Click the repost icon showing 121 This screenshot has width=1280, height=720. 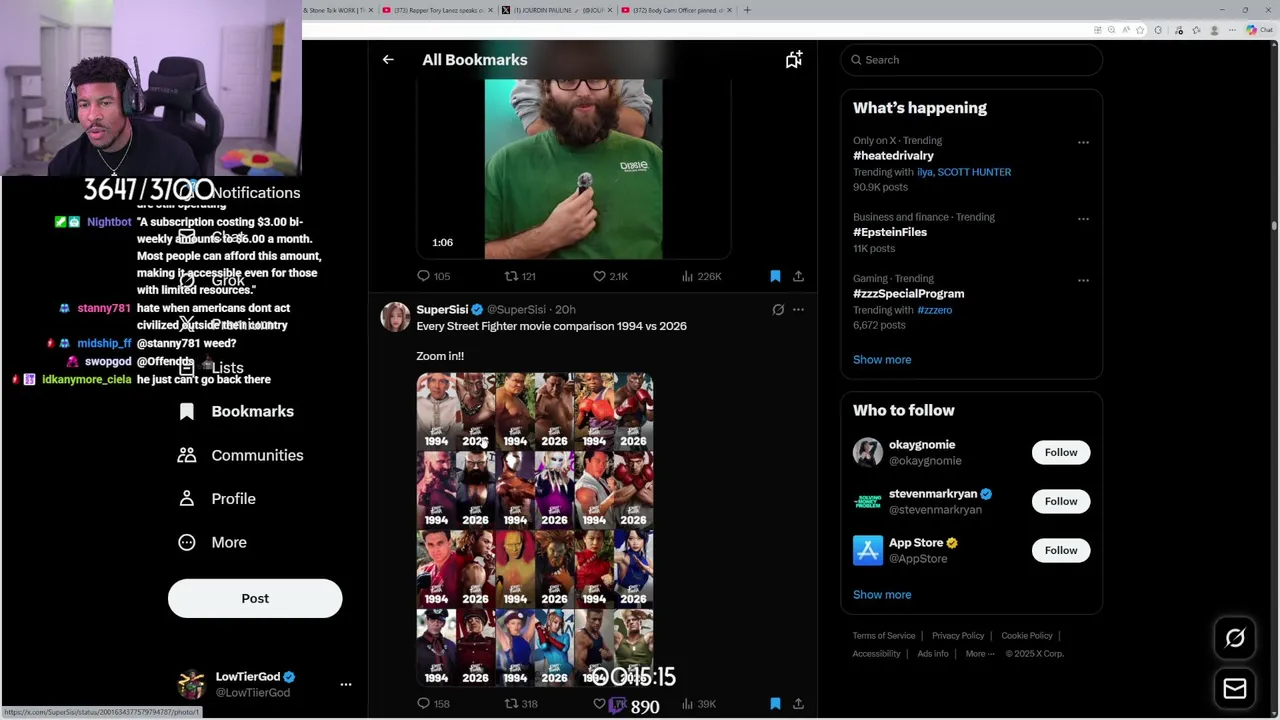pyautogui.click(x=511, y=276)
